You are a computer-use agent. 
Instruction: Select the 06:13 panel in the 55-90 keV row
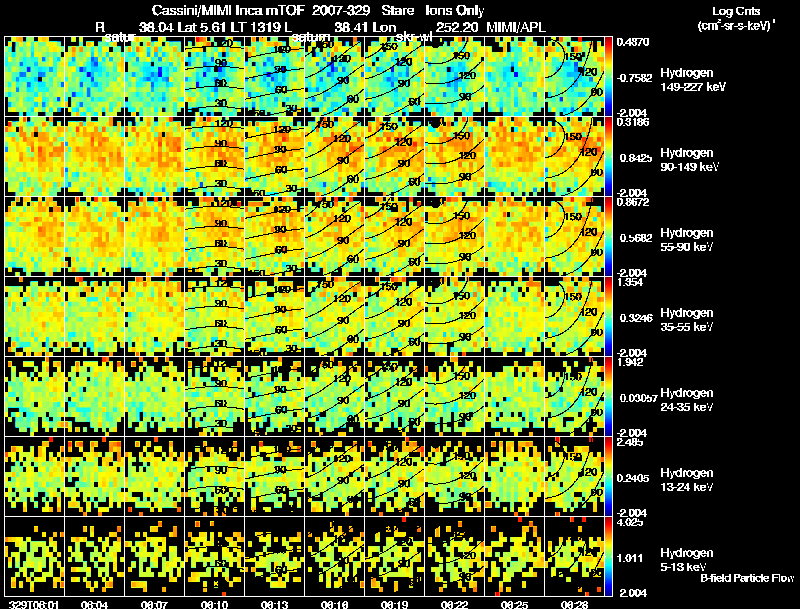coord(274,237)
